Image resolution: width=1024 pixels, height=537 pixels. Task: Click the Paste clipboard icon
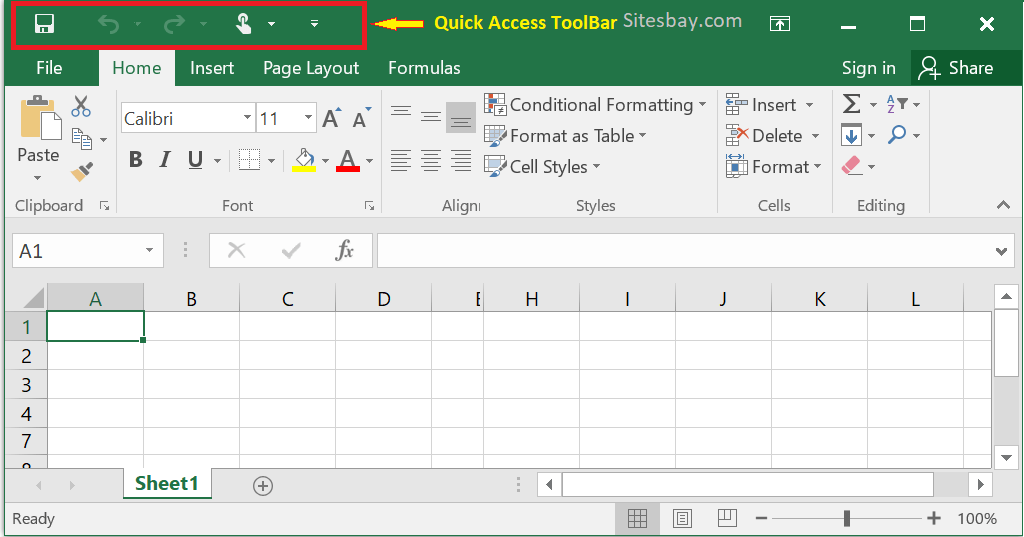pyautogui.click(x=40, y=118)
